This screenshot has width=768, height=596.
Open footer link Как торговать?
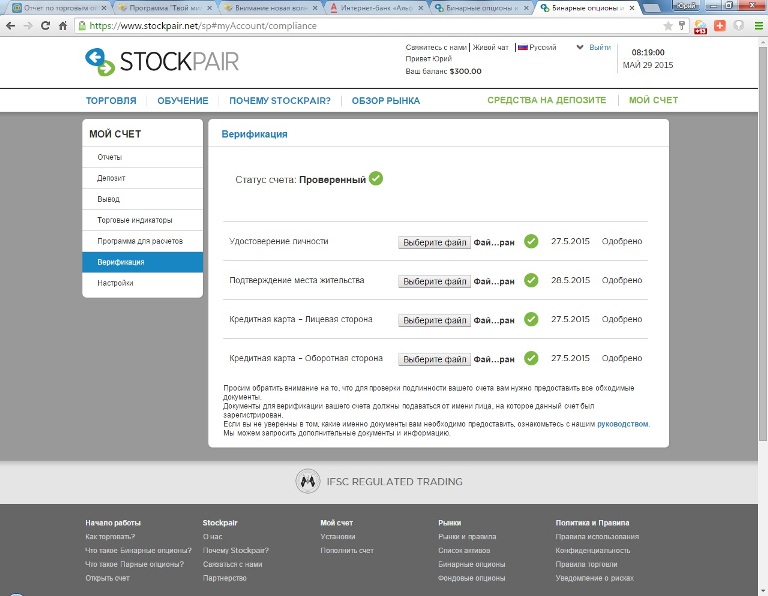coord(110,537)
